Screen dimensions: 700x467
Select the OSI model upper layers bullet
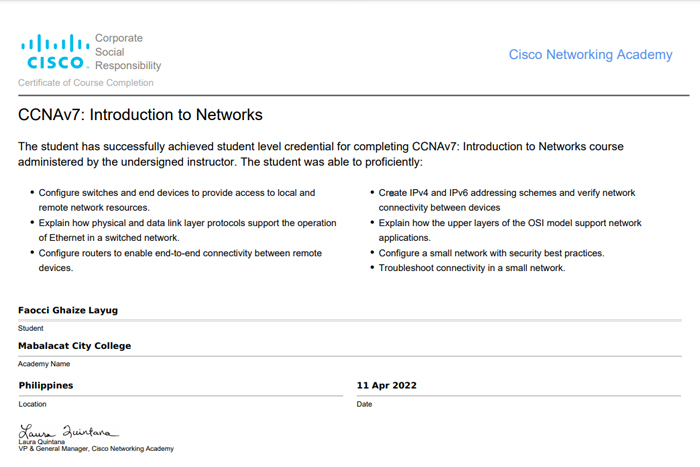pyautogui.click(x=510, y=230)
